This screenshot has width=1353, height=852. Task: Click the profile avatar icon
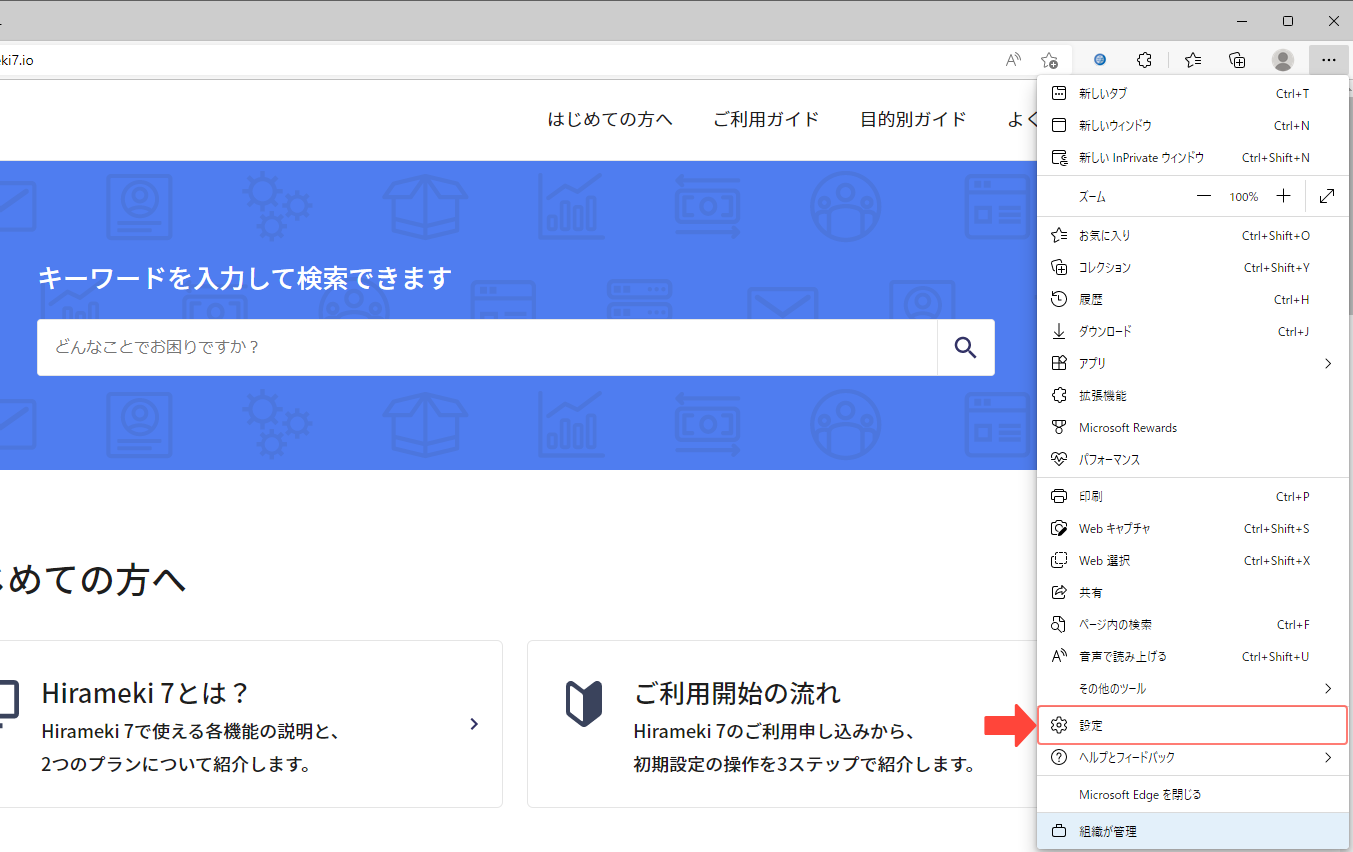point(1283,60)
